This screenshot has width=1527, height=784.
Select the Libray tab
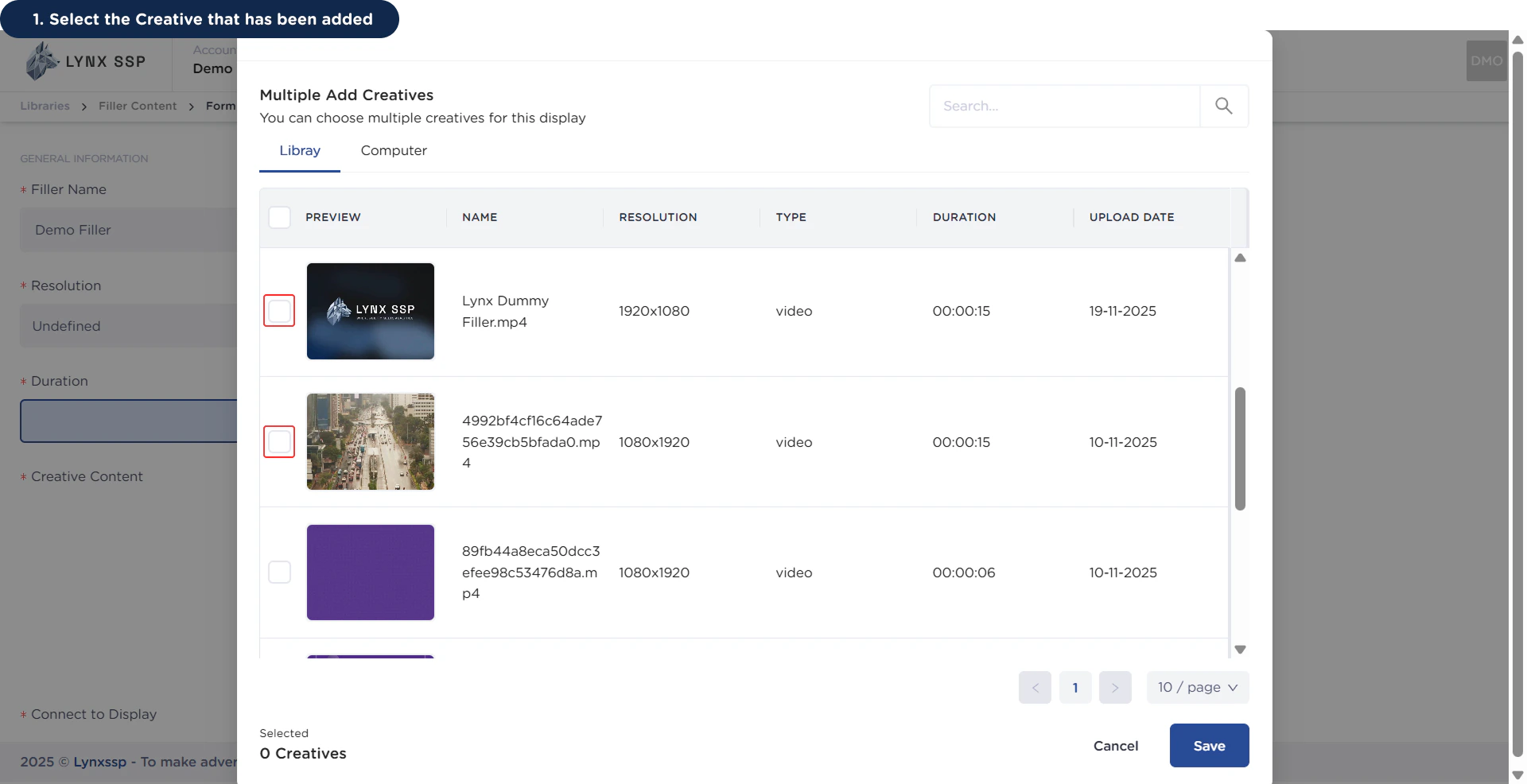pyautogui.click(x=300, y=151)
